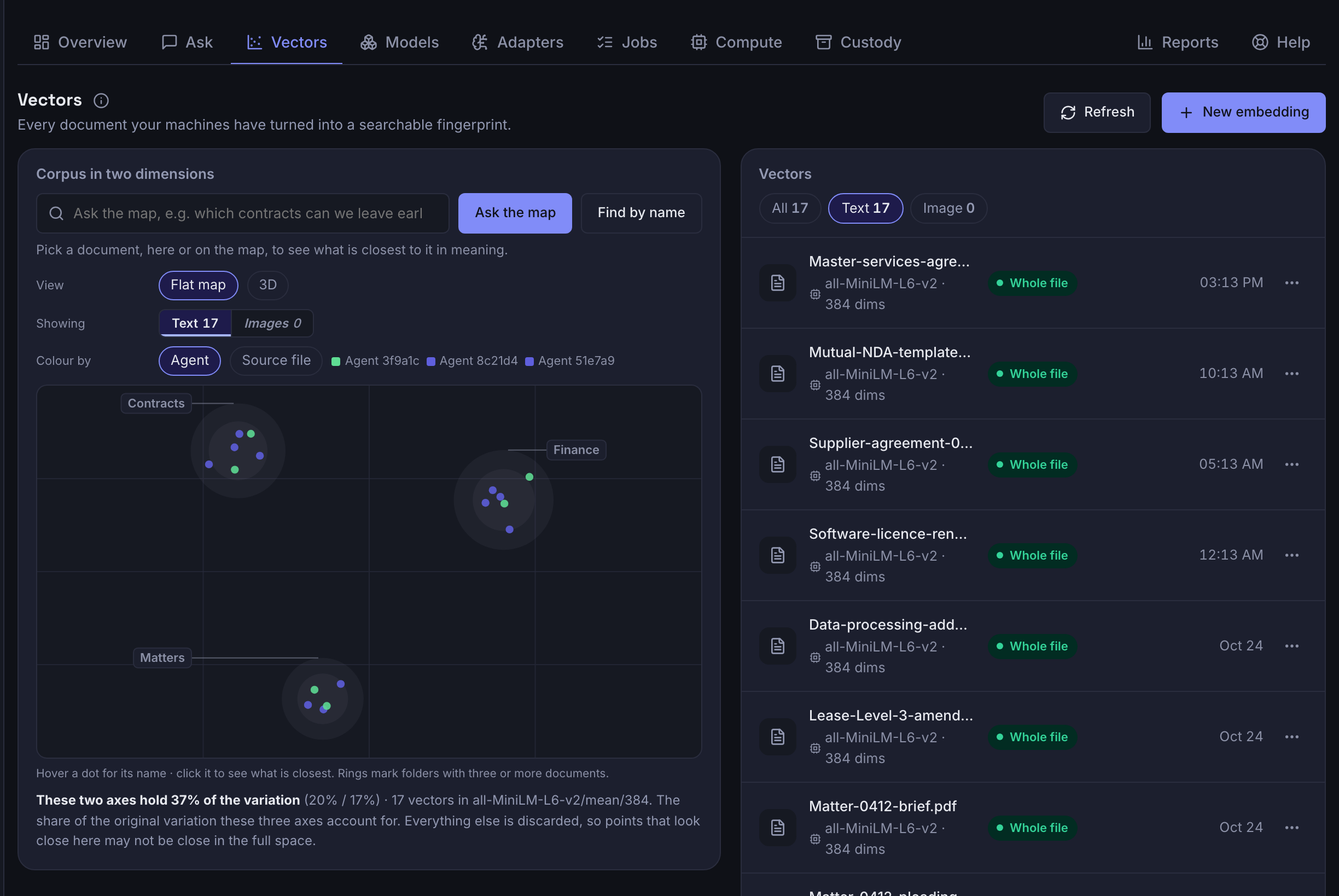Click the Finance cluster label on the map

point(576,450)
